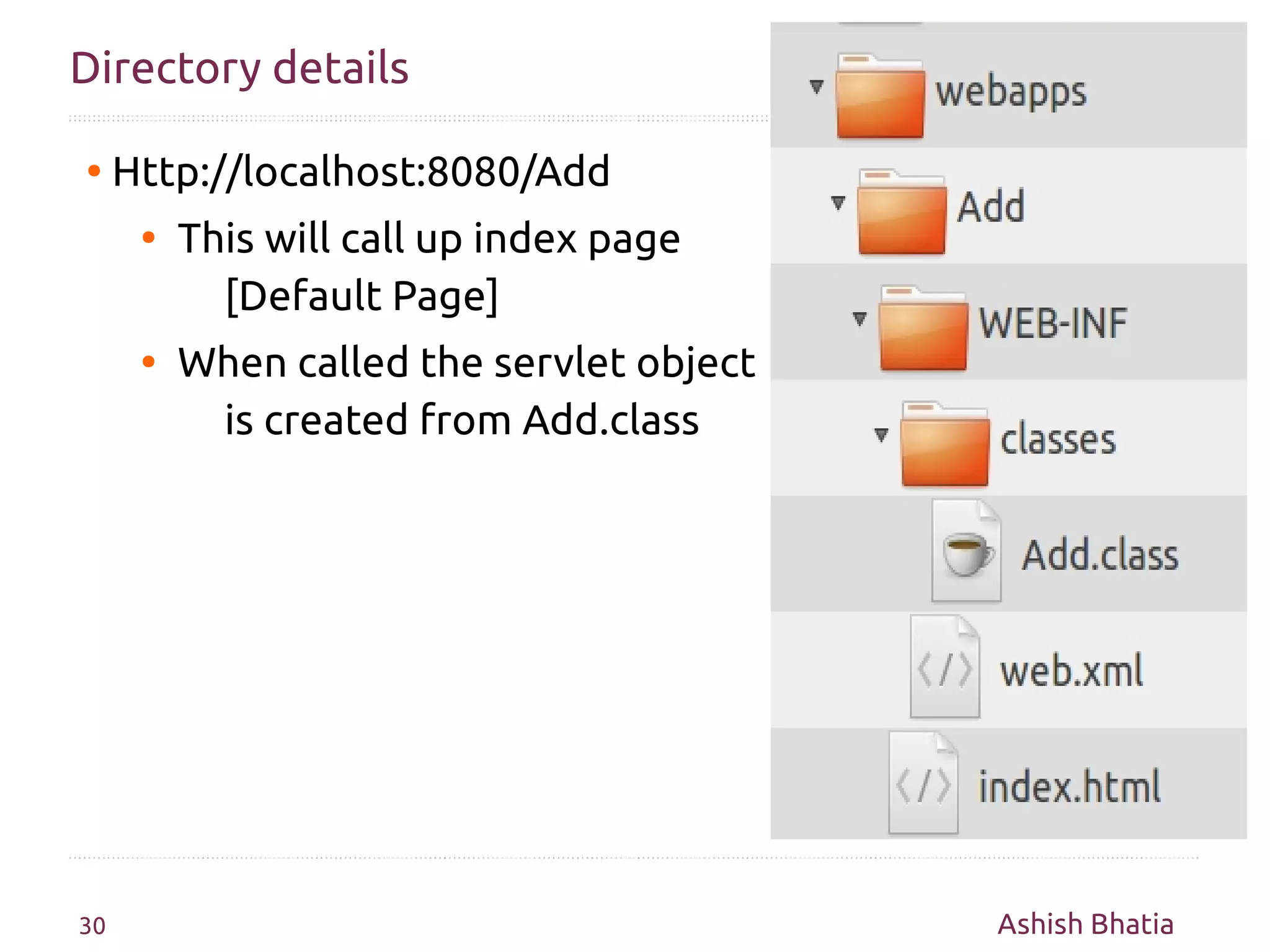Select the webapps tree label
Screen dimensions: 1270x952
pos(1011,93)
